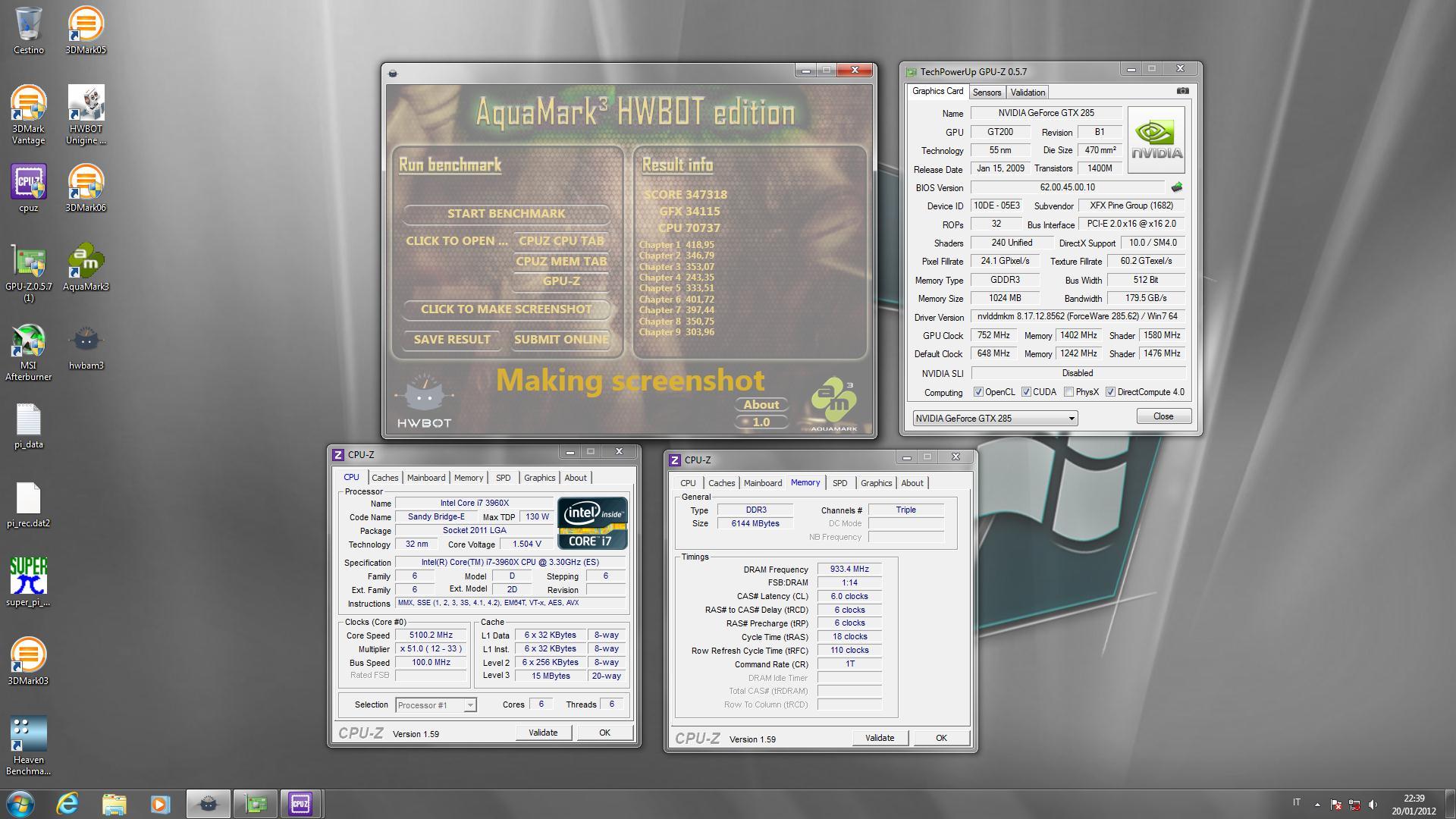Click the DRAM Frequency 933.4 MHz value
Screen dimensions: 1456x819
point(849,569)
